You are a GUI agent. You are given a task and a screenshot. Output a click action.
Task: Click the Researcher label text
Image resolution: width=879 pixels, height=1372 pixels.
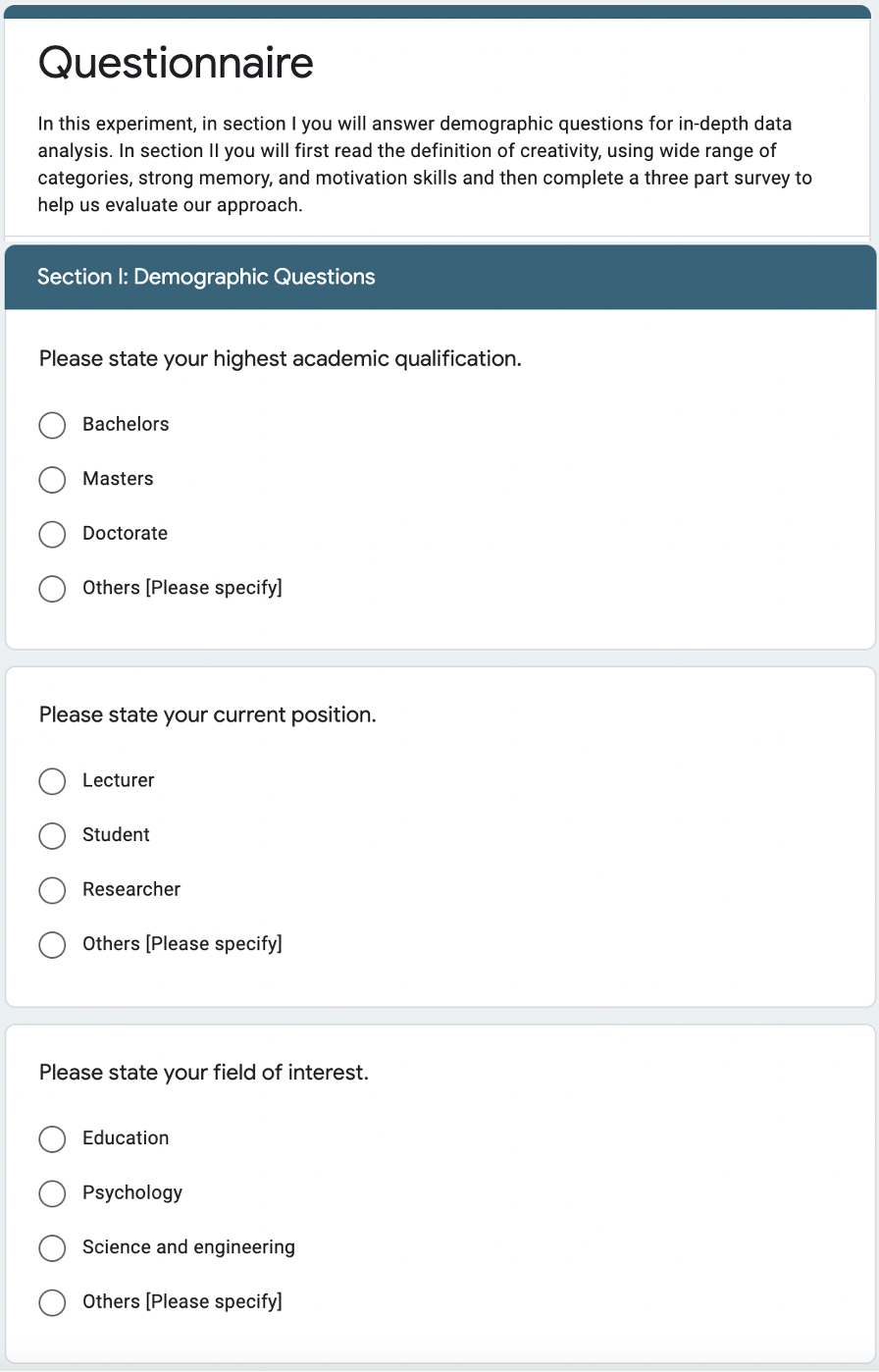[x=131, y=889]
